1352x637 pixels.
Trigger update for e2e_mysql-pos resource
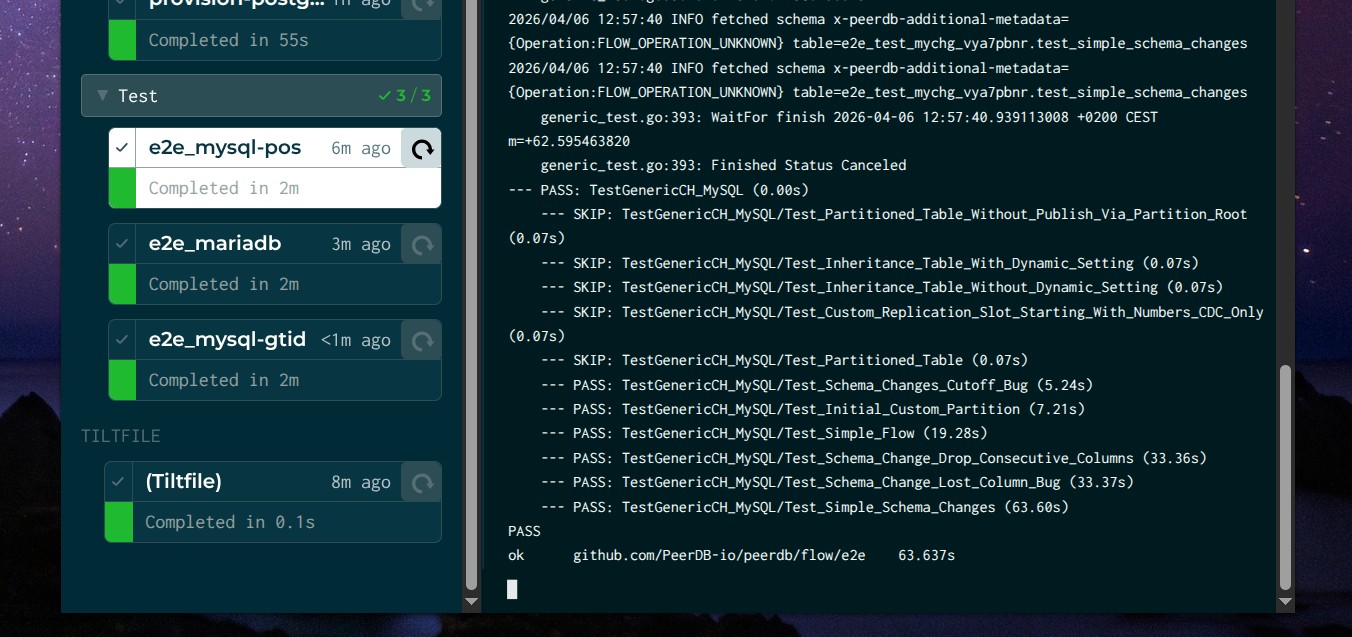coord(422,148)
